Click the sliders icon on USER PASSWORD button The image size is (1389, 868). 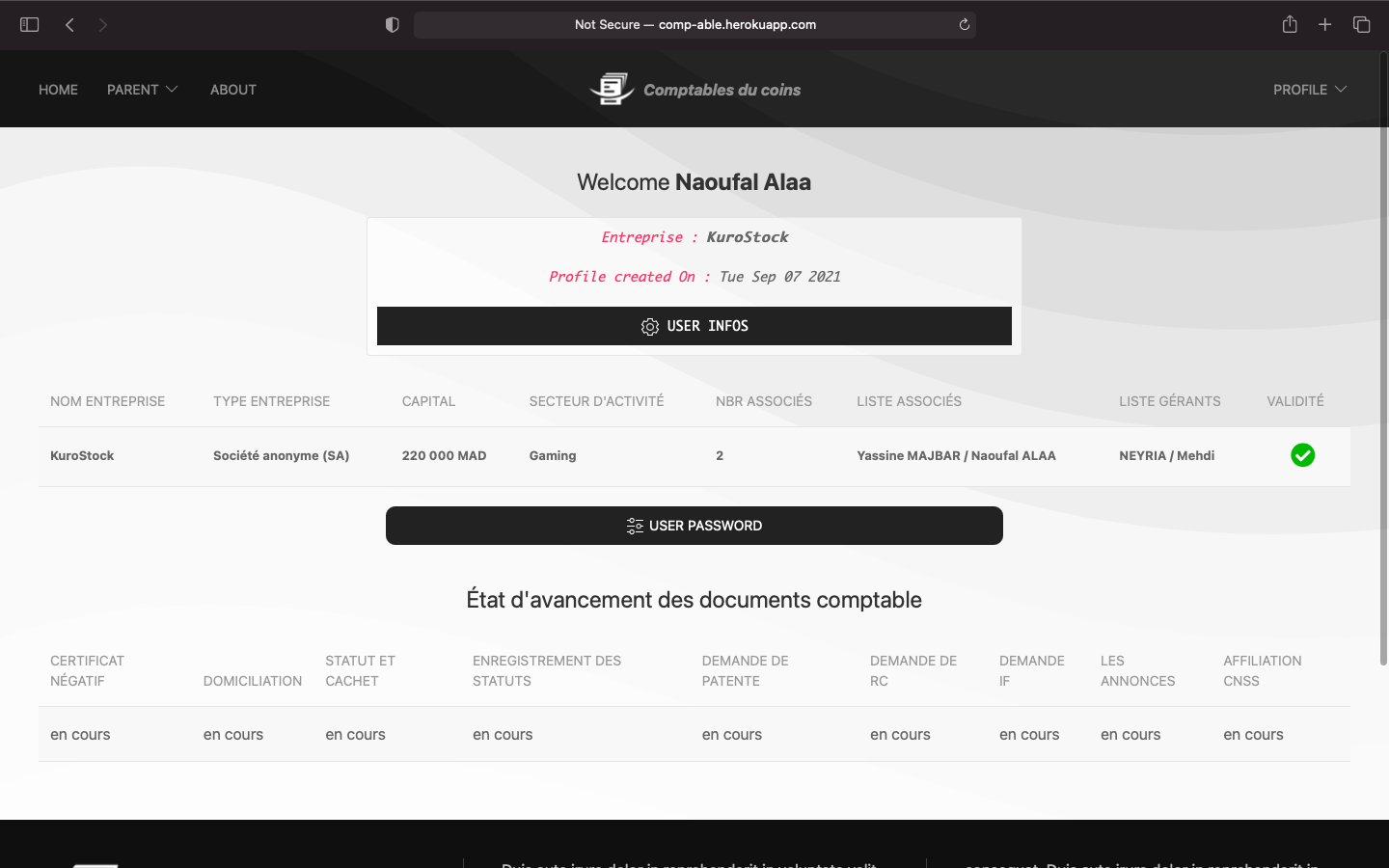point(635,526)
